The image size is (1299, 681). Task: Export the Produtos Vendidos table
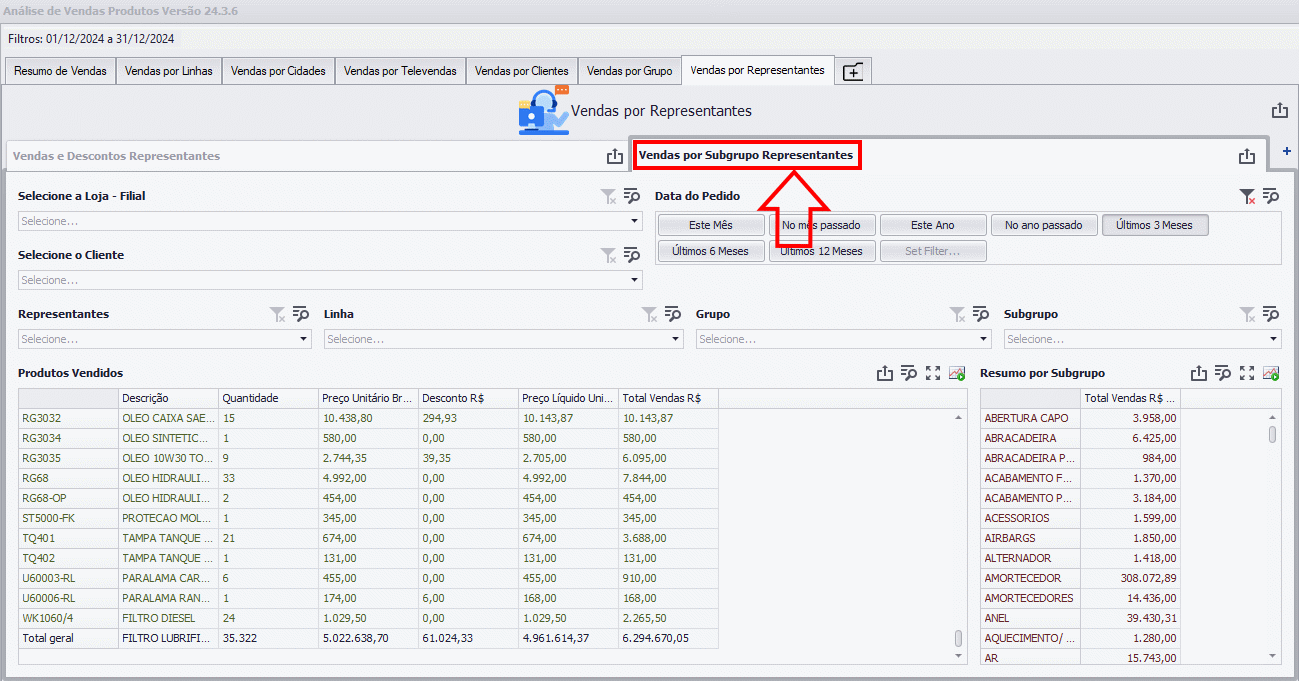(x=884, y=373)
